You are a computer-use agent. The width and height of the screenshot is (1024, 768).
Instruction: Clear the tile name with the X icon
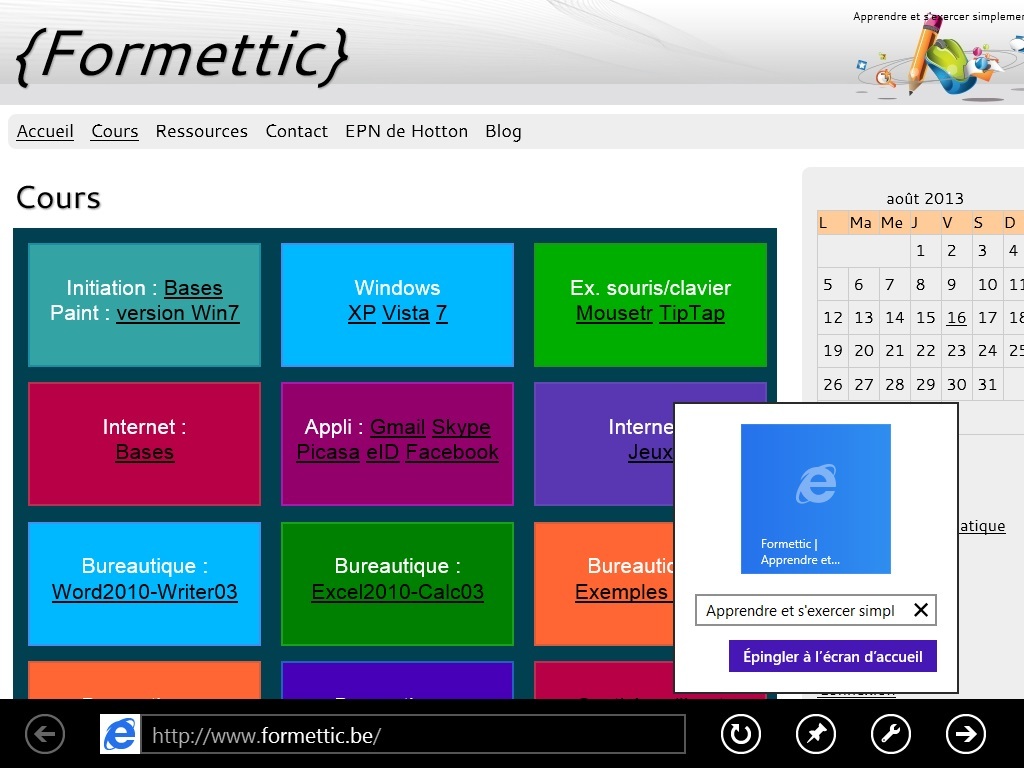921,610
